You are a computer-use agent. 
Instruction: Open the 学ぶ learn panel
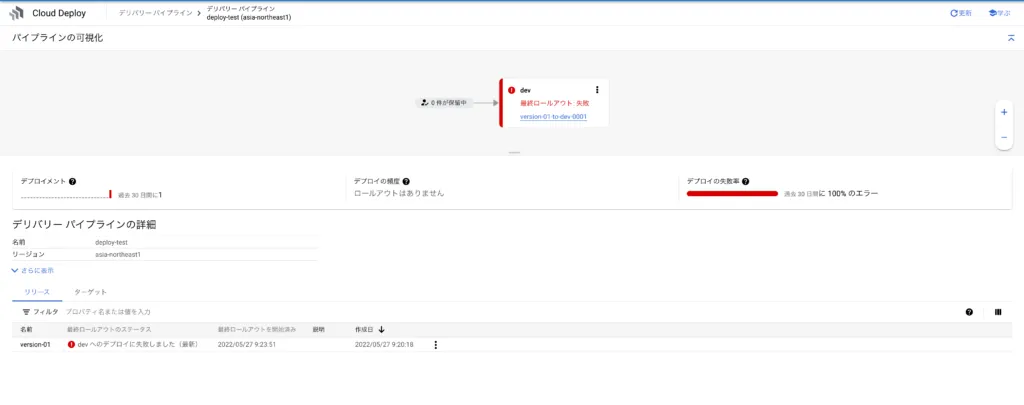(x=999, y=13)
